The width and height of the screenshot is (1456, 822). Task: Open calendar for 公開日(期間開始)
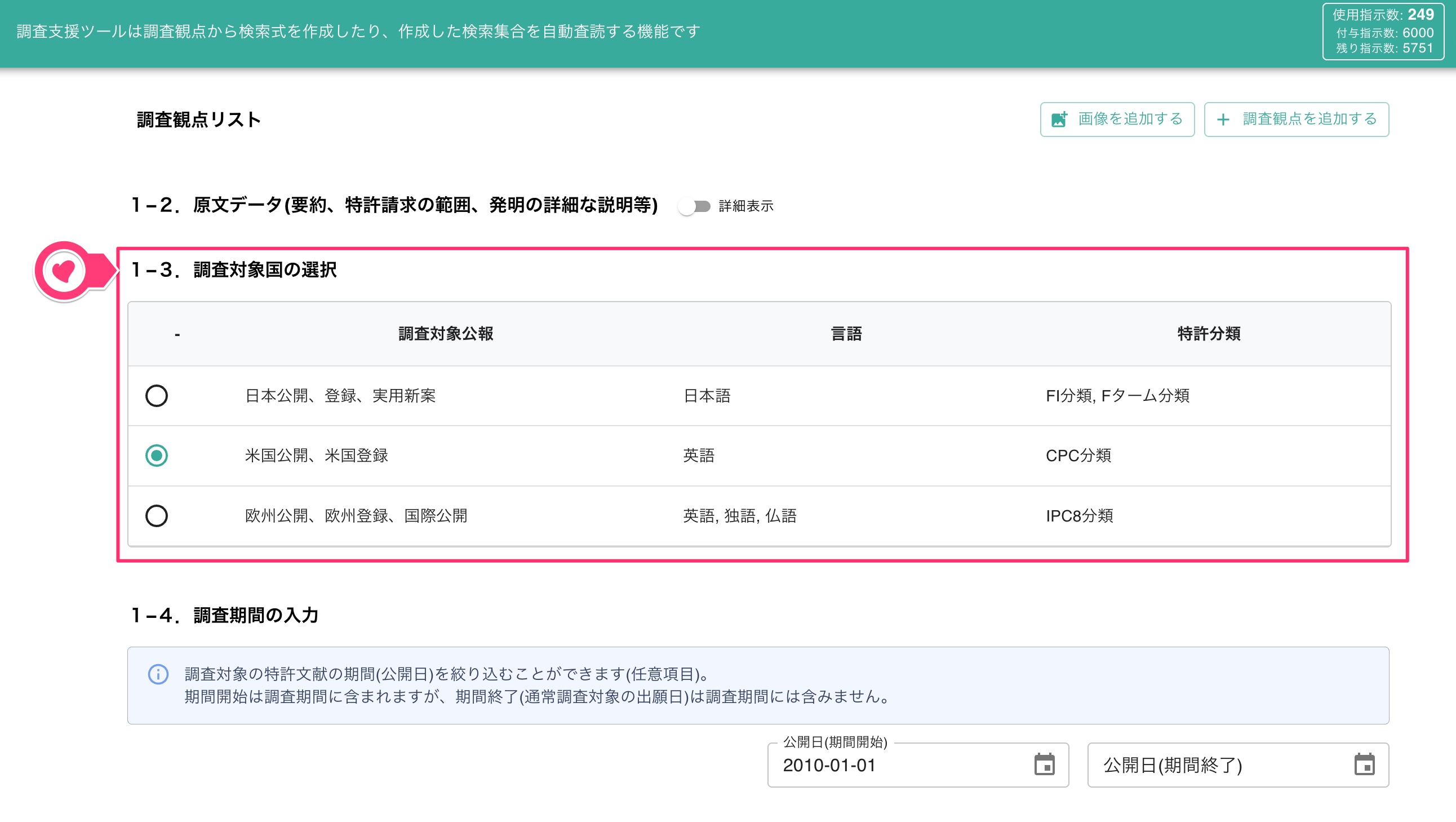click(x=1044, y=765)
